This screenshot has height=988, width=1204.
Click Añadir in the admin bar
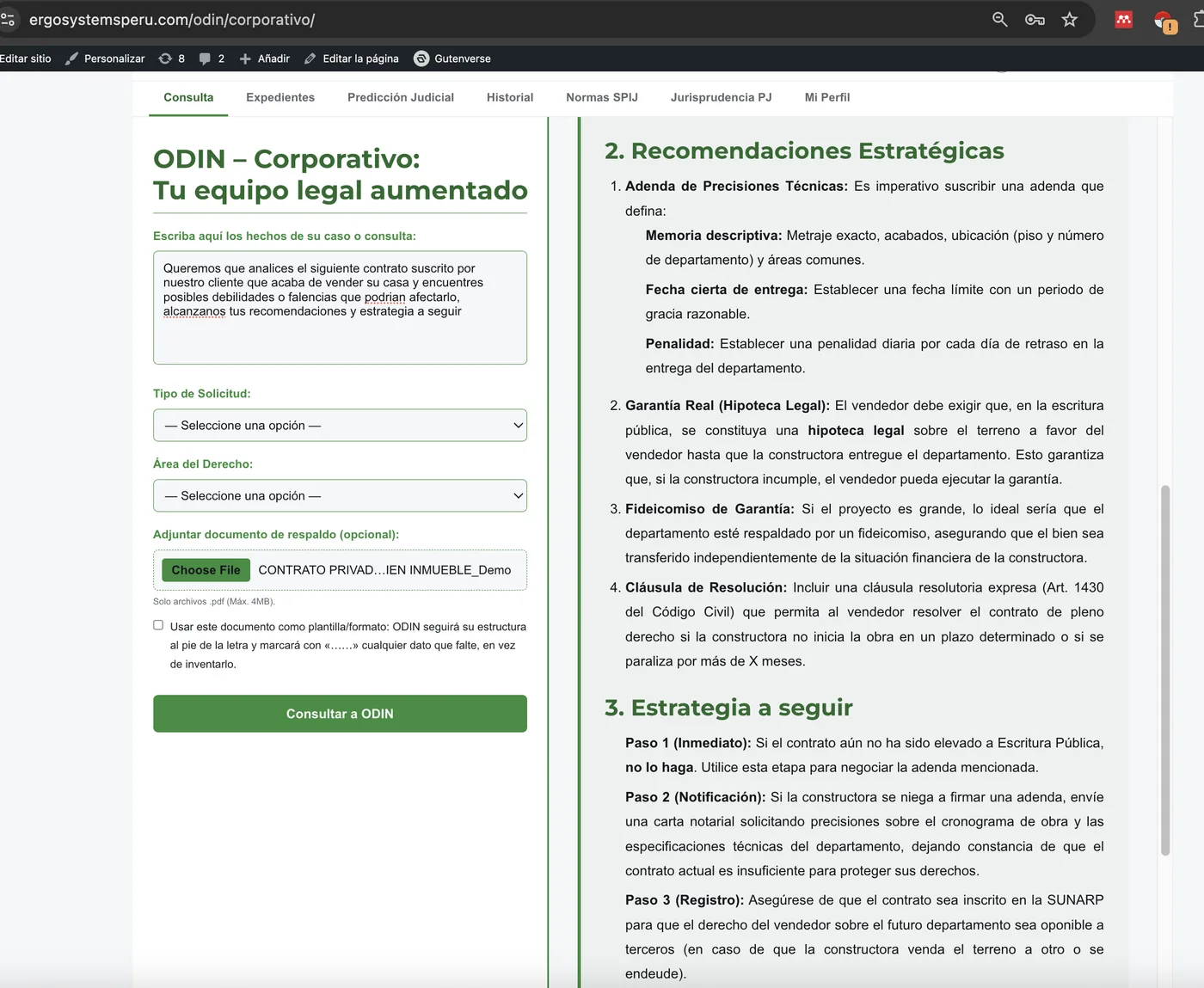click(265, 58)
